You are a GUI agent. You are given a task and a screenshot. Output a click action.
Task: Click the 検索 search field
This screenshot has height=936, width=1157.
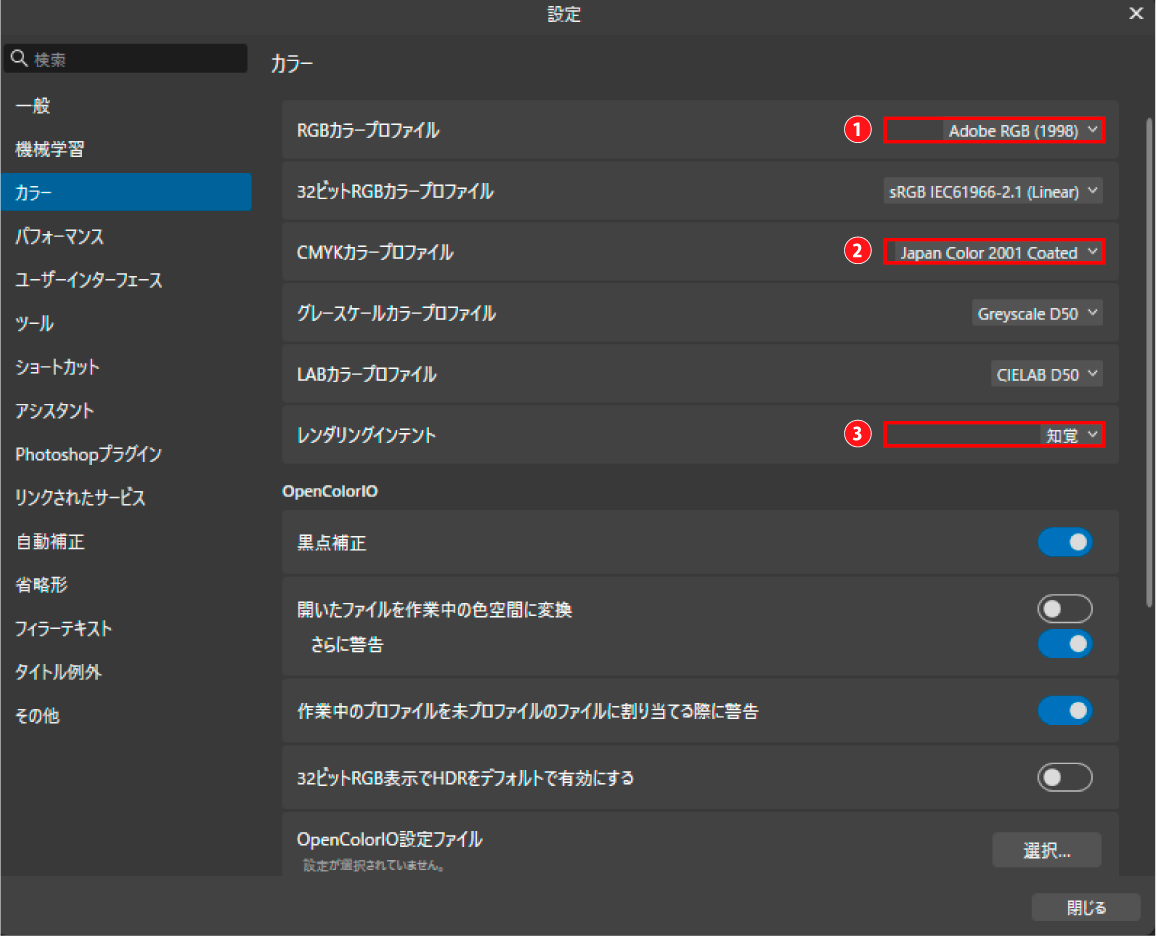click(x=135, y=59)
